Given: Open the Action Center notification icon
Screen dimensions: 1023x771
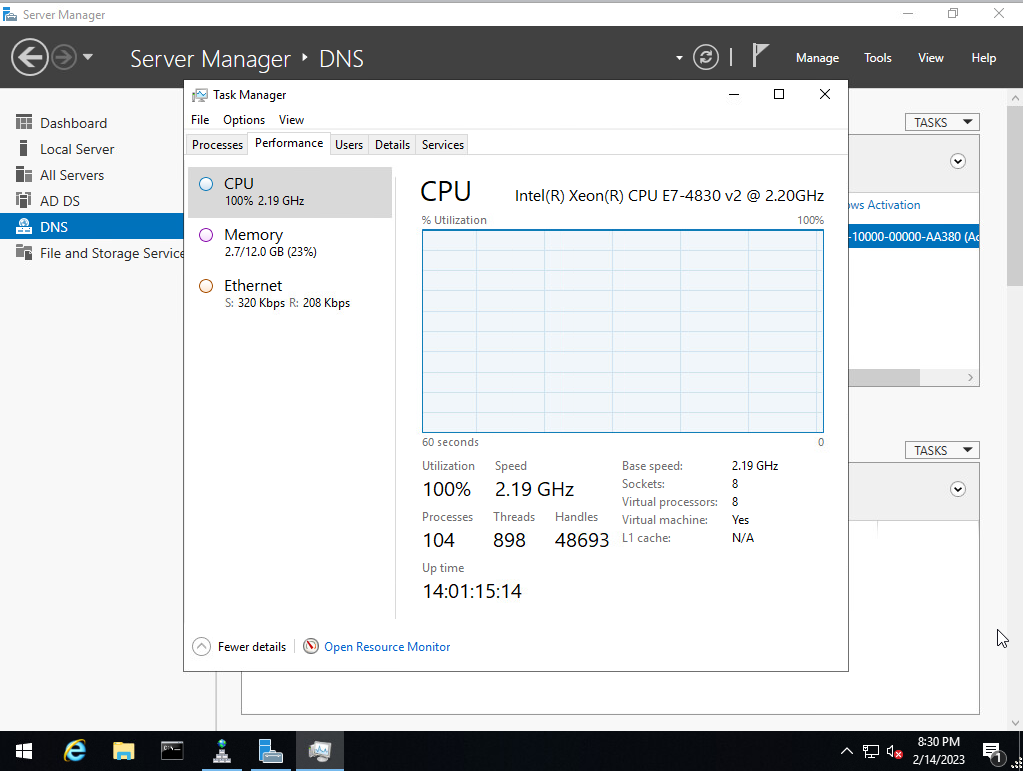Looking at the screenshot, I should coord(992,753).
